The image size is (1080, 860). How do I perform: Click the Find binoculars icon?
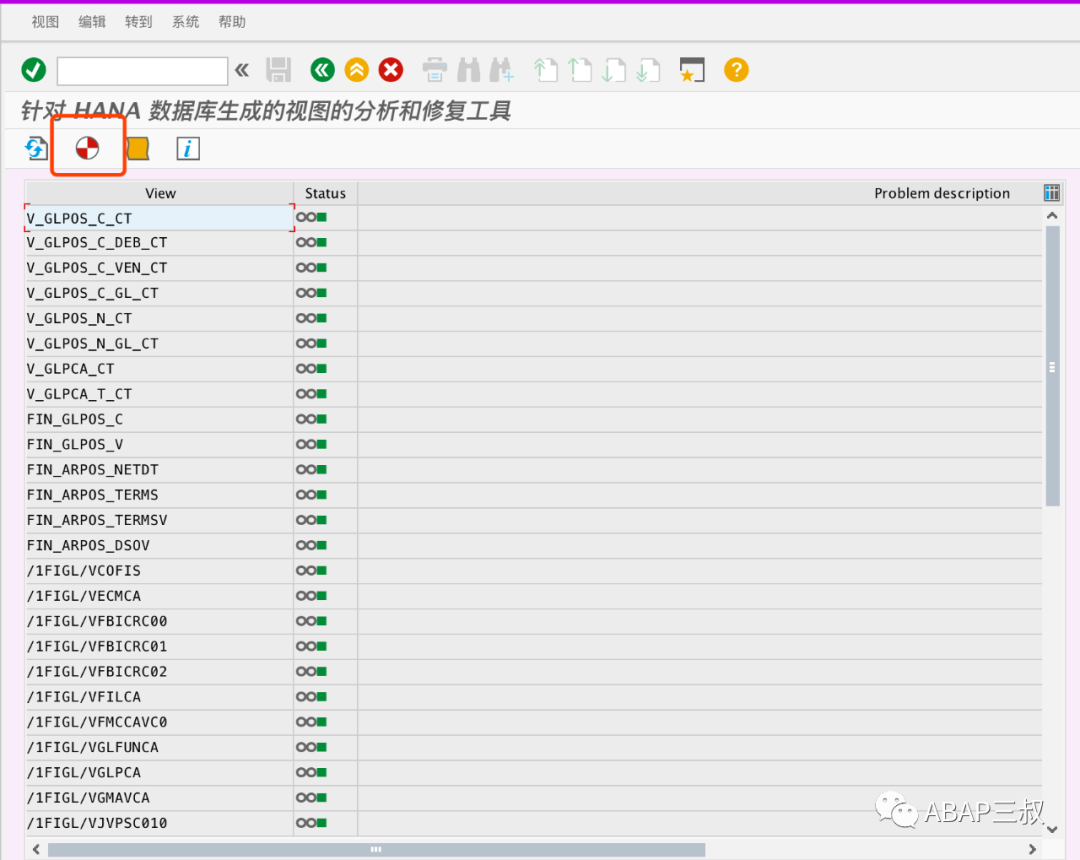pyautogui.click(x=468, y=70)
